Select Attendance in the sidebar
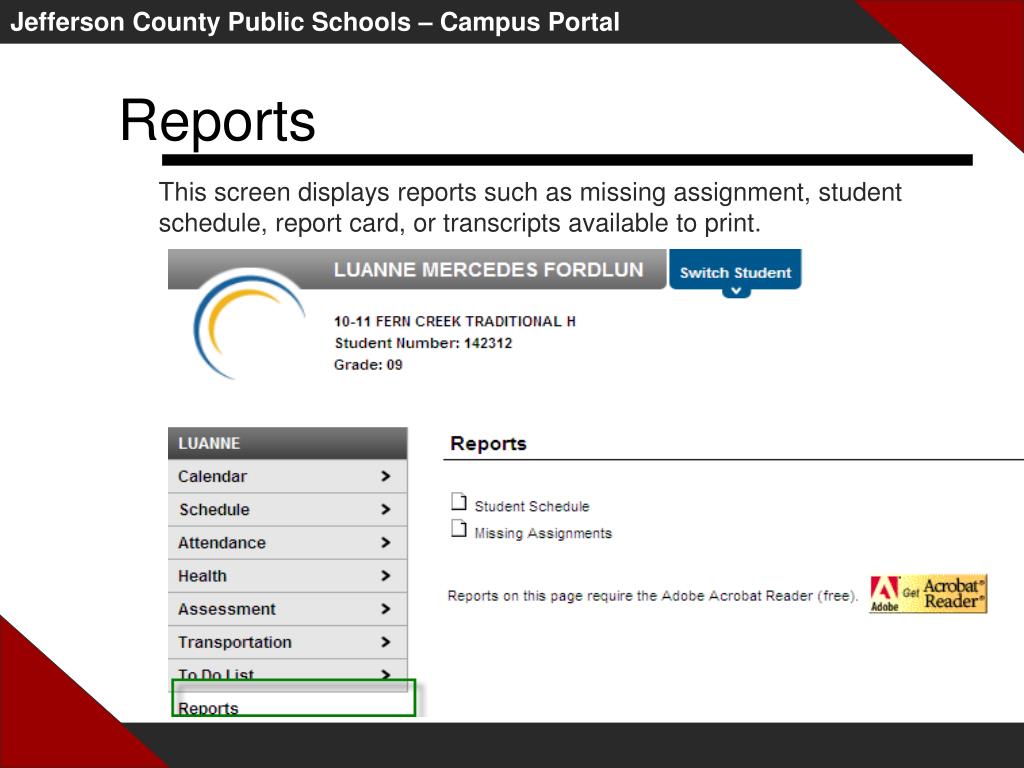This screenshot has height=768, width=1024. pos(287,543)
